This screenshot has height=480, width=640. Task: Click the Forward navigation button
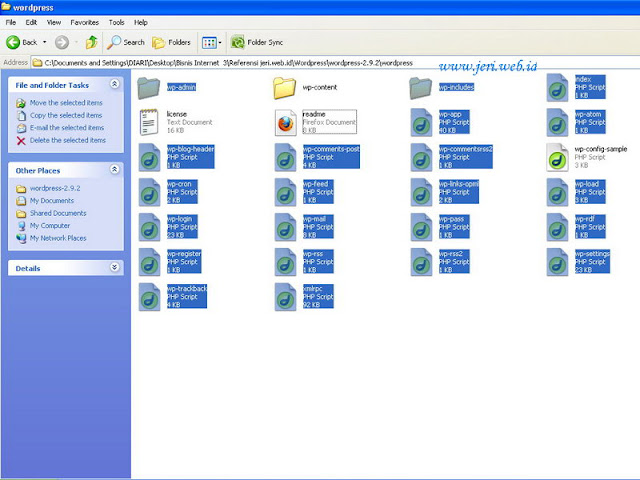[x=62, y=42]
